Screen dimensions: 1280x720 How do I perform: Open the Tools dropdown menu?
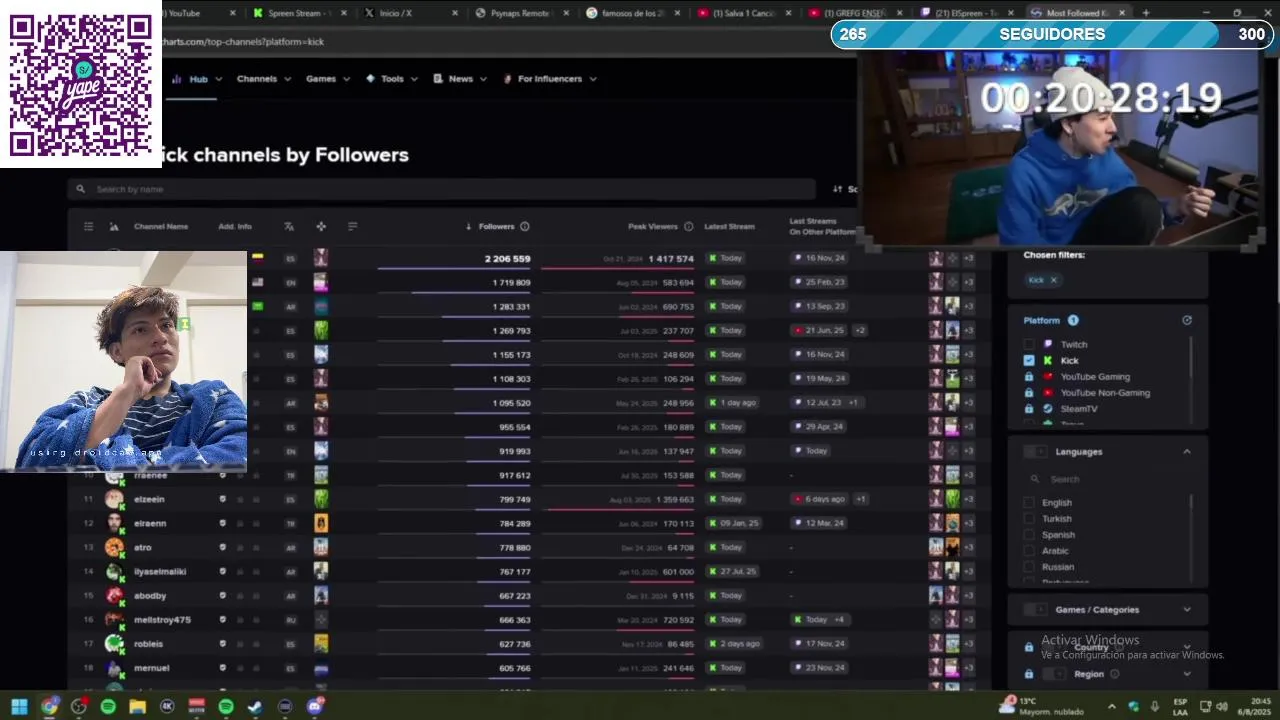click(391, 79)
